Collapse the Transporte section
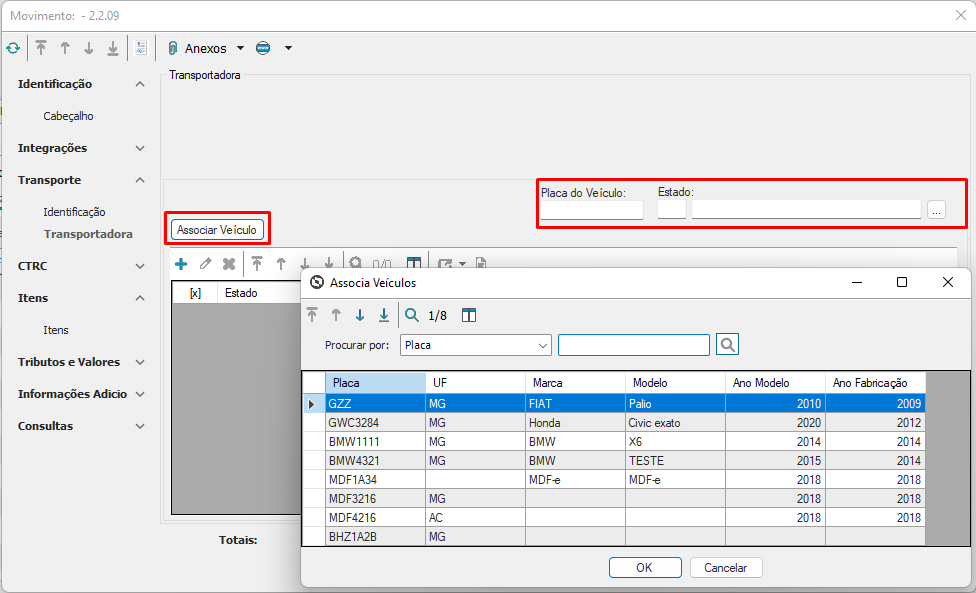The height and width of the screenshot is (593, 976). pyautogui.click(x=140, y=180)
